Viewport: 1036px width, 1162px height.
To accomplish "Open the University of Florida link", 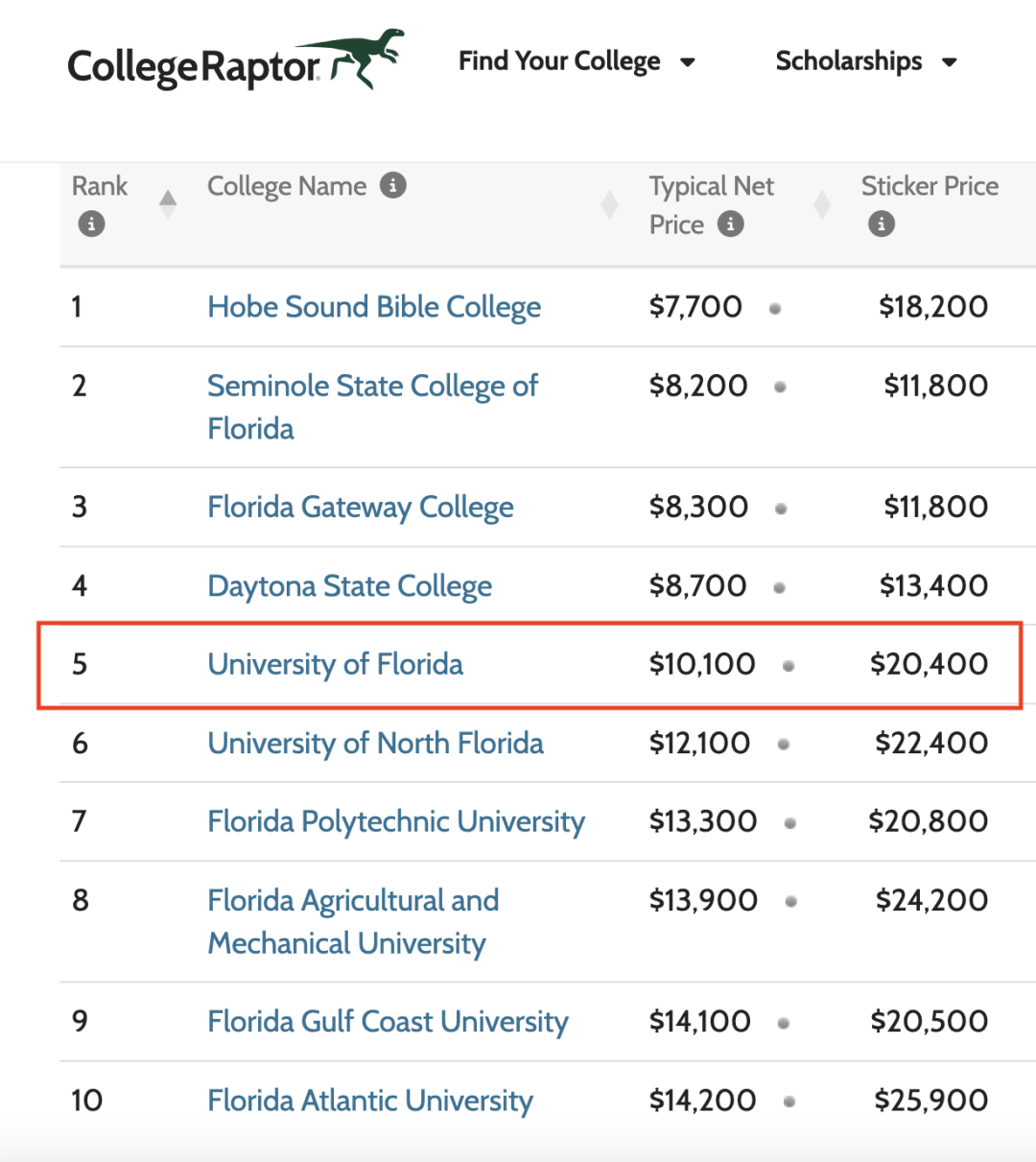I will coord(335,664).
